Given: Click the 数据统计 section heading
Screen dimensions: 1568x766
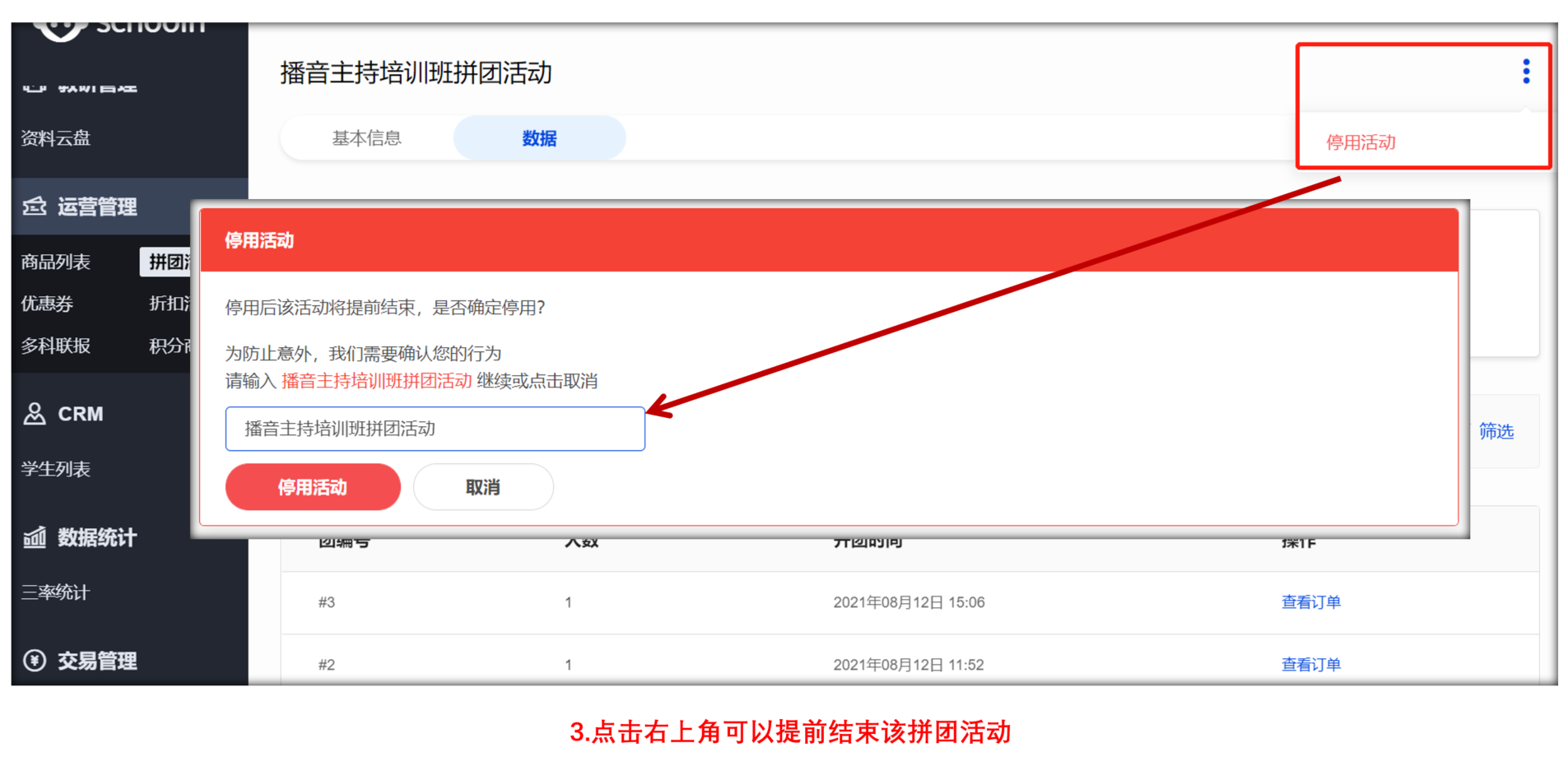Looking at the screenshot, I should coord(97,537).
